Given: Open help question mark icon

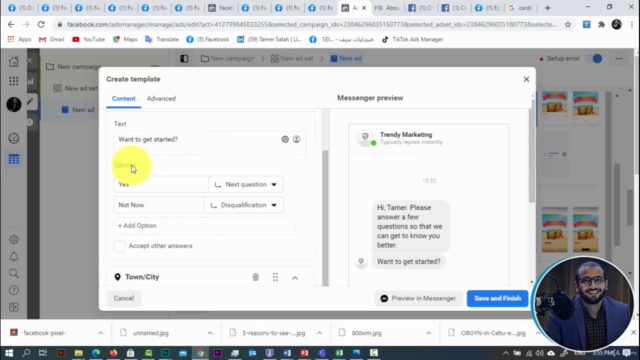Looking at the screenshot, I should point(13,290).
